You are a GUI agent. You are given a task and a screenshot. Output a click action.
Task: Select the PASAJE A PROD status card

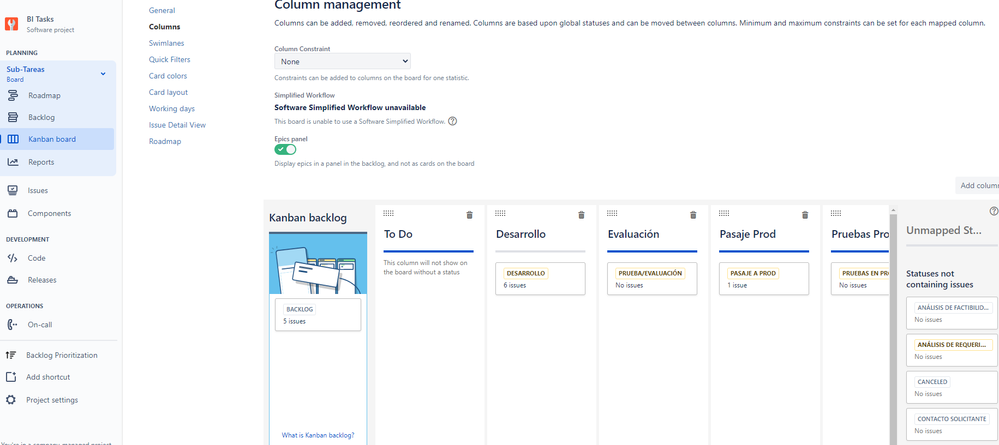coord(764,279)
